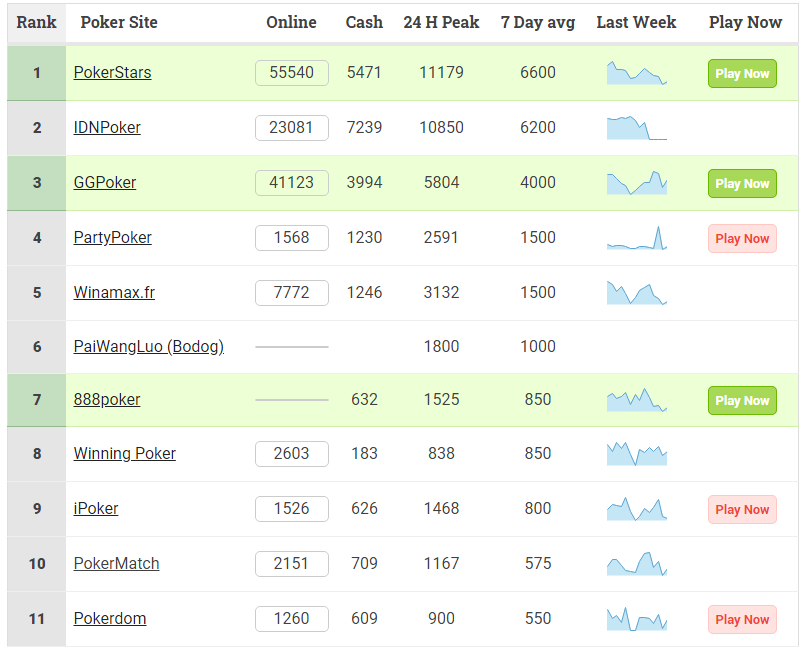Select the PokerMatch link

[x=116, y=563]
